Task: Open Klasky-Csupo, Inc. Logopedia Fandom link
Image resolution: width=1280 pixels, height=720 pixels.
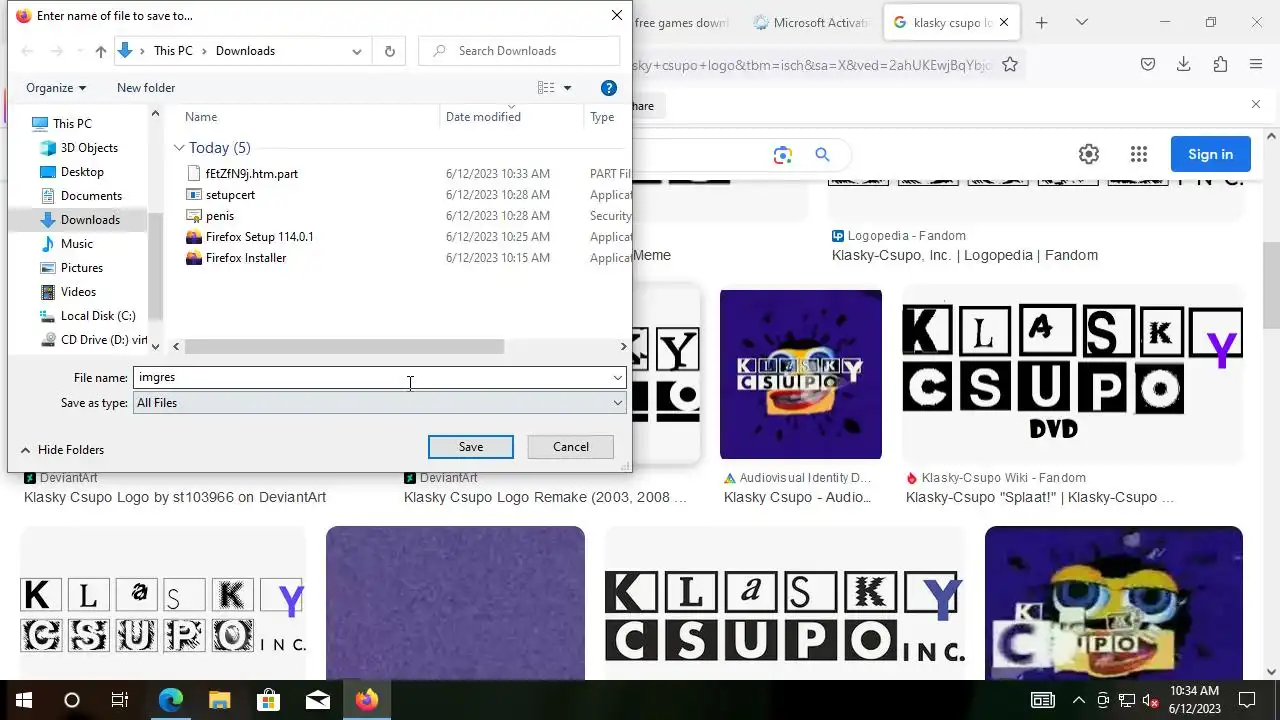Action: tap(964, 255)
